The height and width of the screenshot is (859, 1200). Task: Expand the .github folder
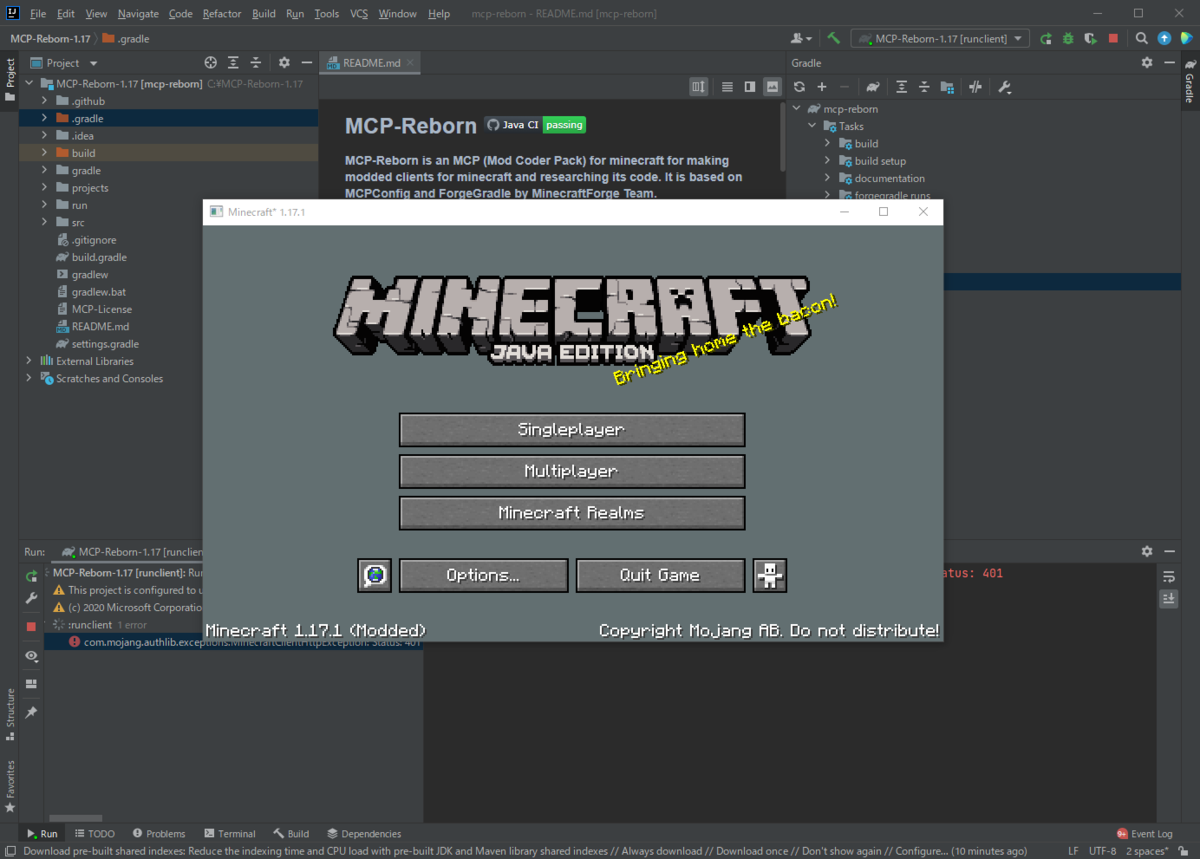coord(44,101)
